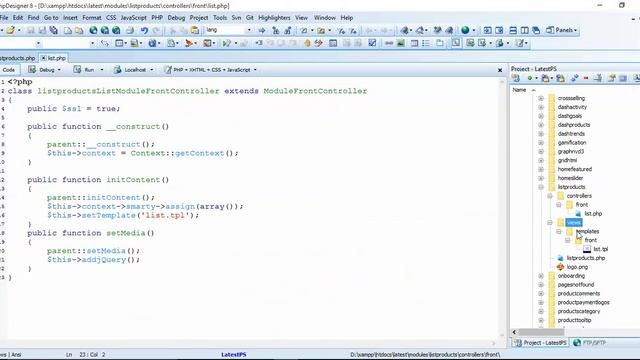Screen dimensions: 640x360
Task: Click the logo.png file icon
Action: point(560,267)
